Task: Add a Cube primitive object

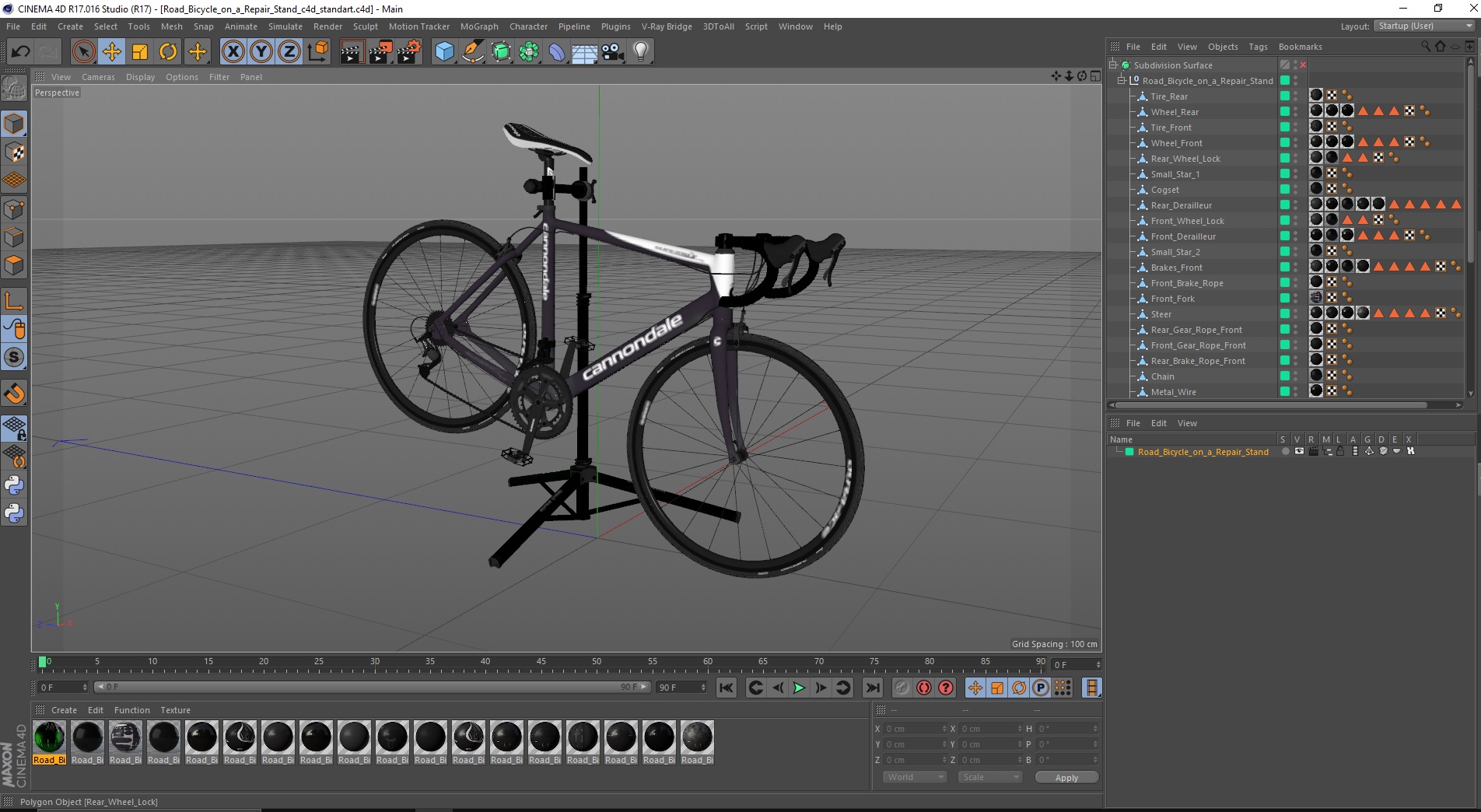Action: [x=444, y=52]
